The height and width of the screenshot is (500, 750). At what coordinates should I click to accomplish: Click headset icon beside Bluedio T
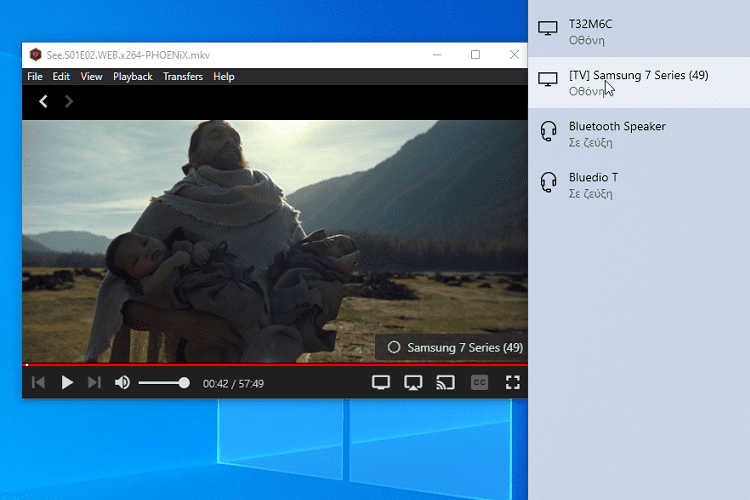[x=548, y=182]
